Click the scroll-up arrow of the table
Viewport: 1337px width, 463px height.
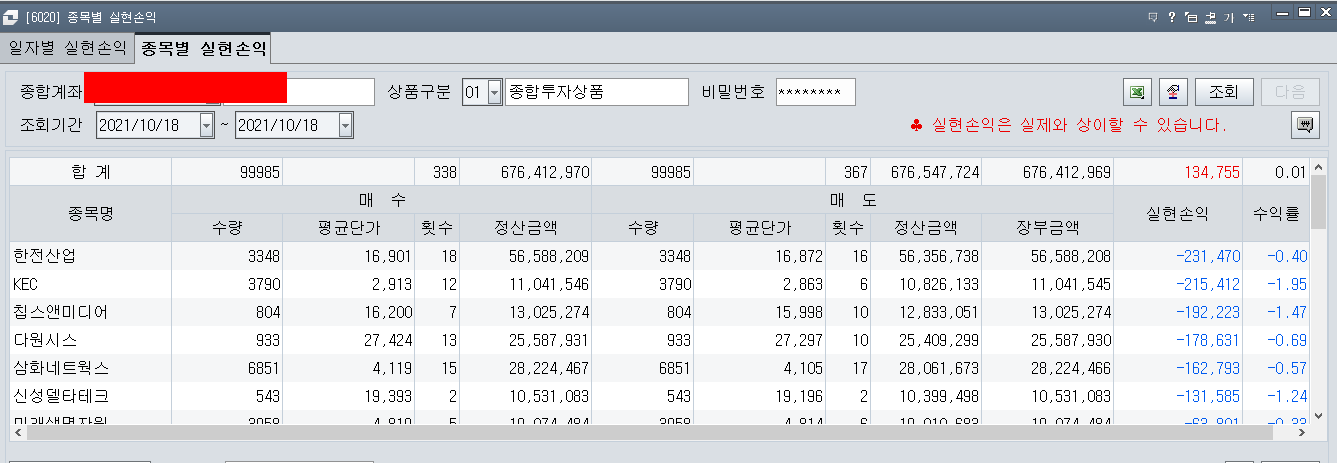(x=1318, y=165)
